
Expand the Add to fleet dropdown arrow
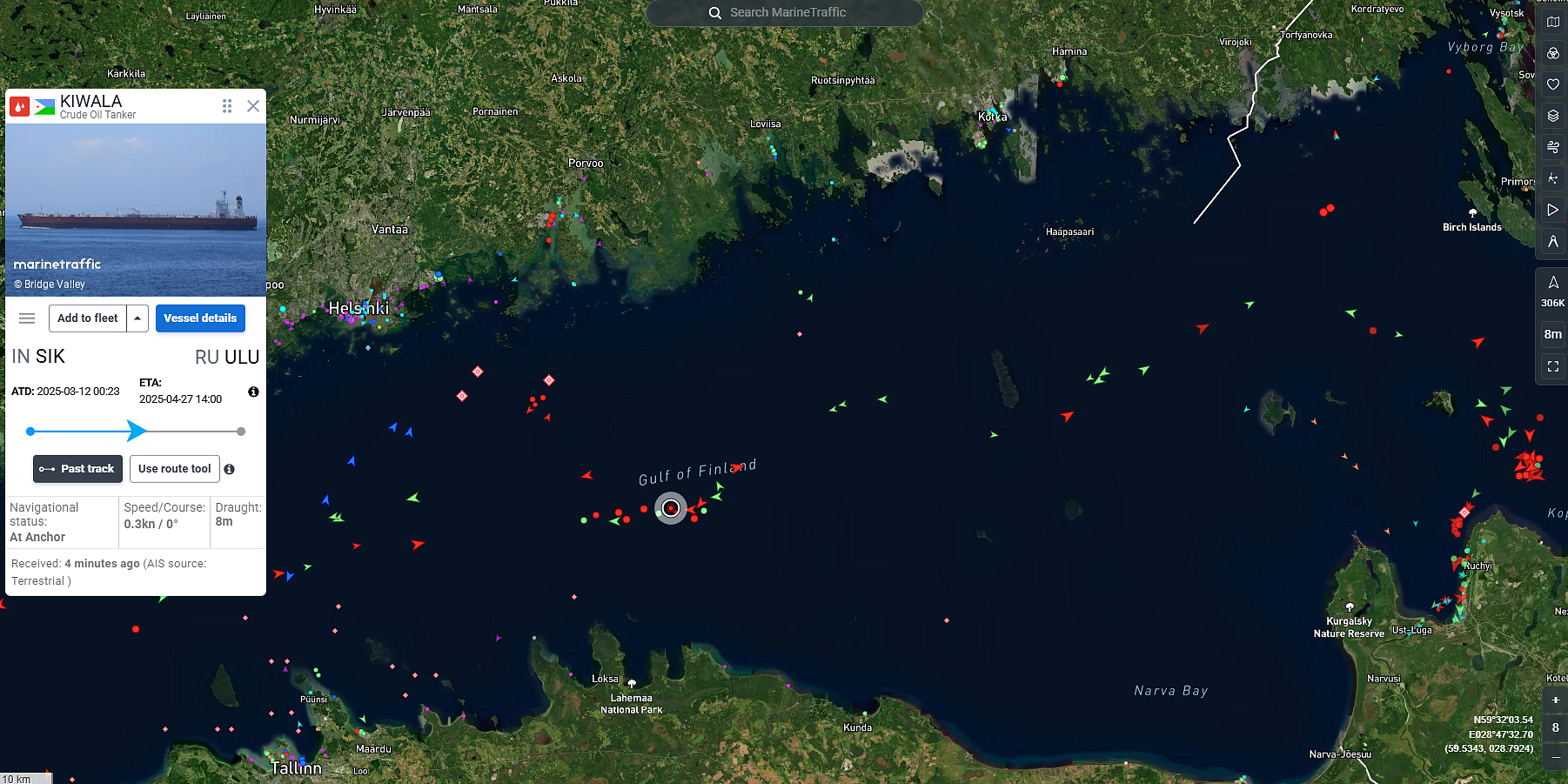point(137,318)
